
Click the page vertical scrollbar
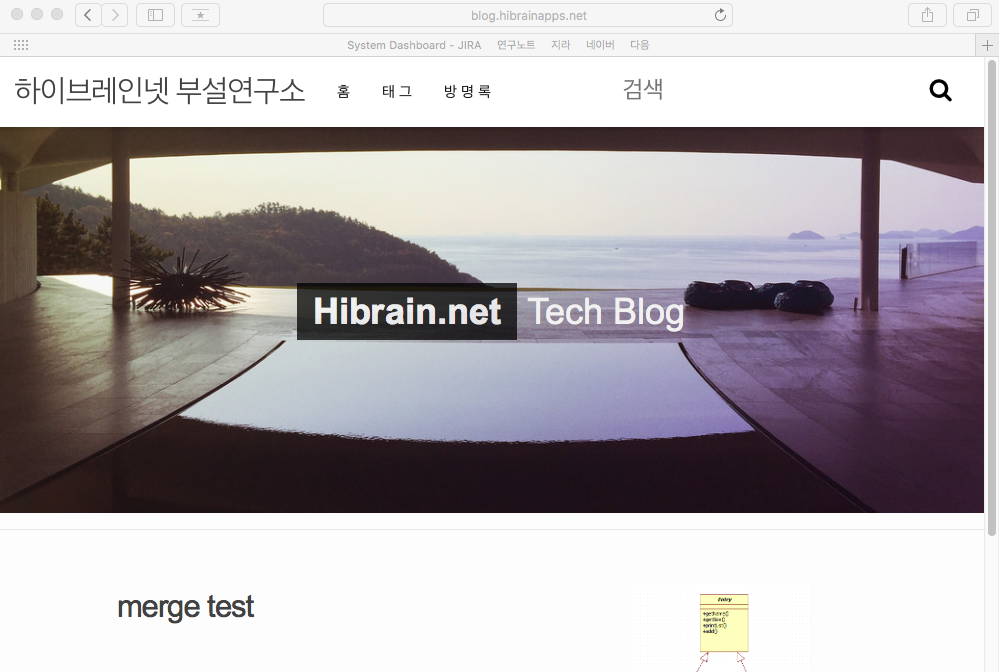(x=991, y=299)
